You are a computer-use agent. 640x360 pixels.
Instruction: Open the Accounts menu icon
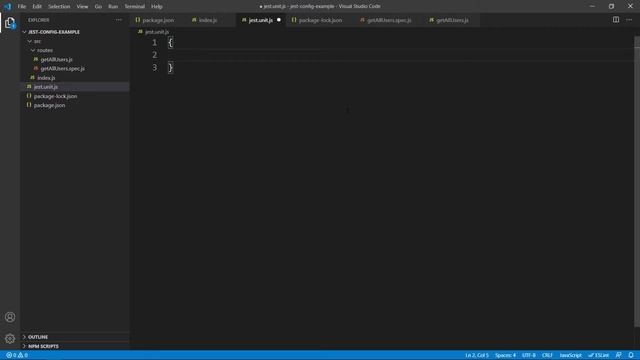tap(10, 317)
